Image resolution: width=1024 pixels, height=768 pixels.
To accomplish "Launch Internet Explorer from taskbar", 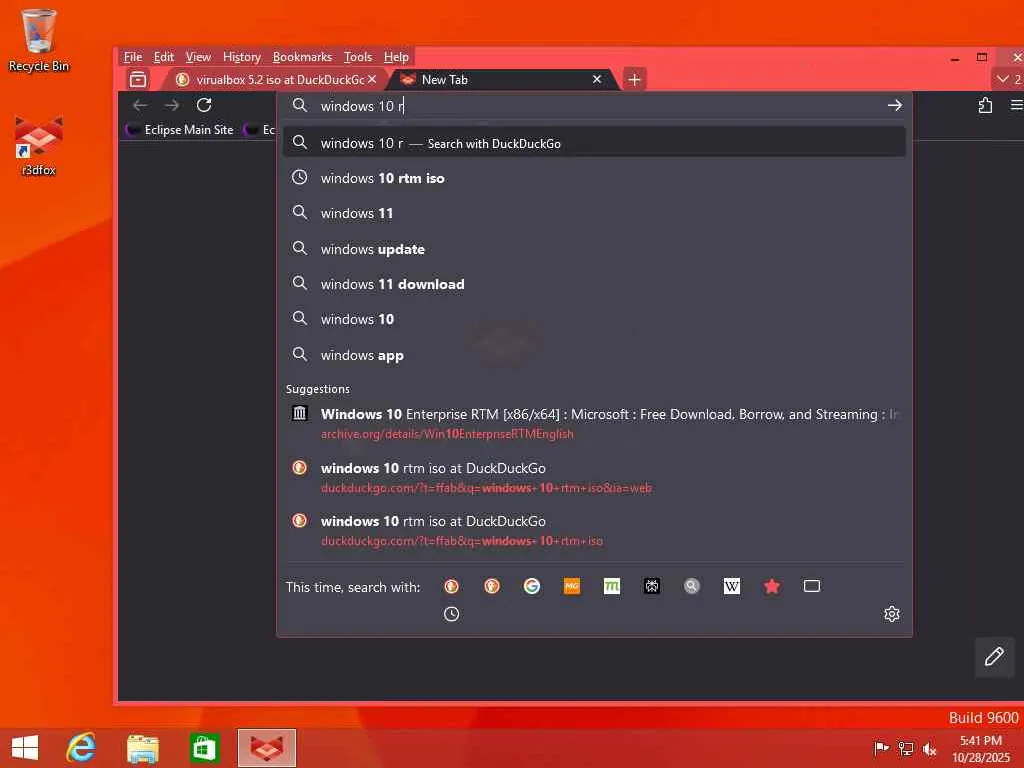I will tap(81, 748).
